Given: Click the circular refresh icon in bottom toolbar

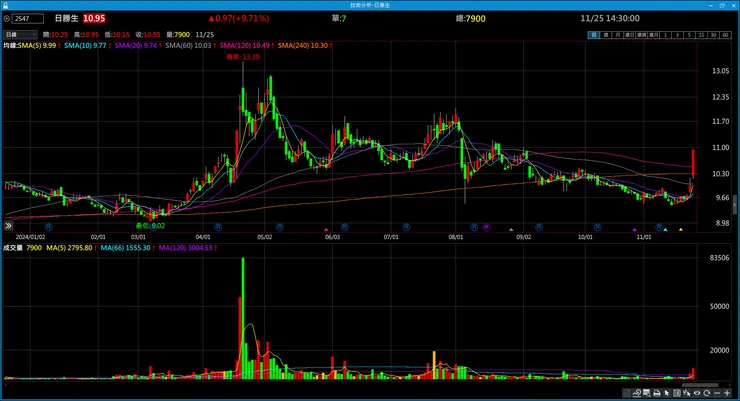Looking at the screenshot, I should click(706, 393).
